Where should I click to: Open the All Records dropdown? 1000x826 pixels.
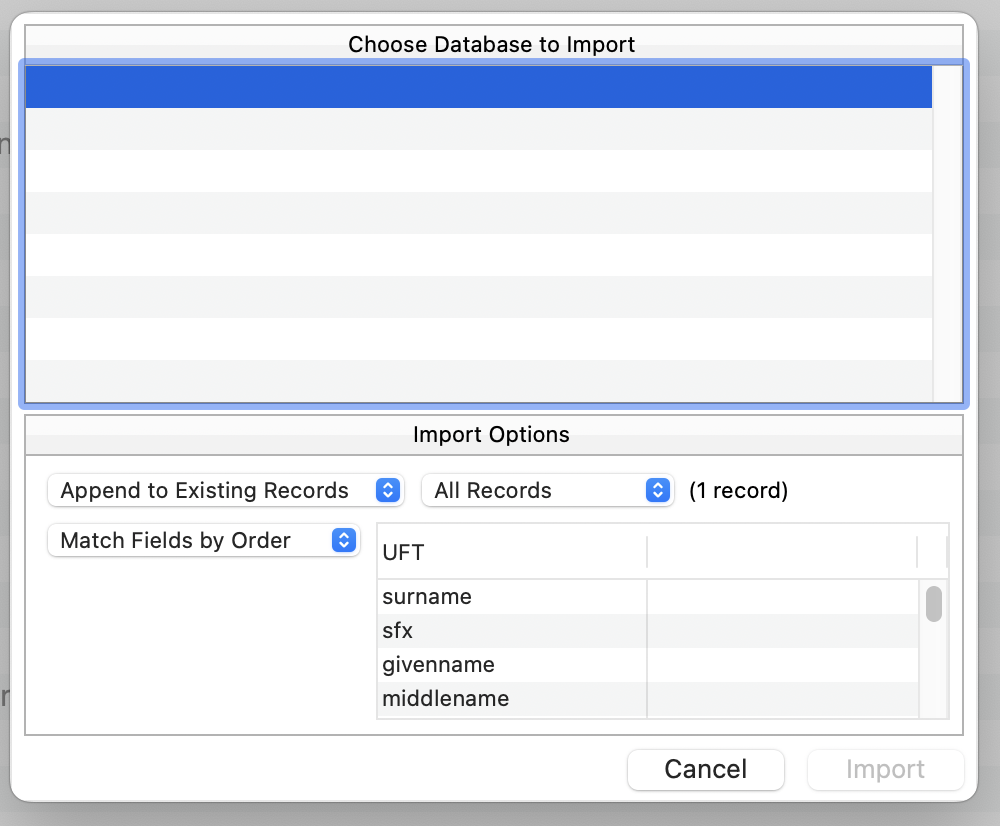coord(547,490)
